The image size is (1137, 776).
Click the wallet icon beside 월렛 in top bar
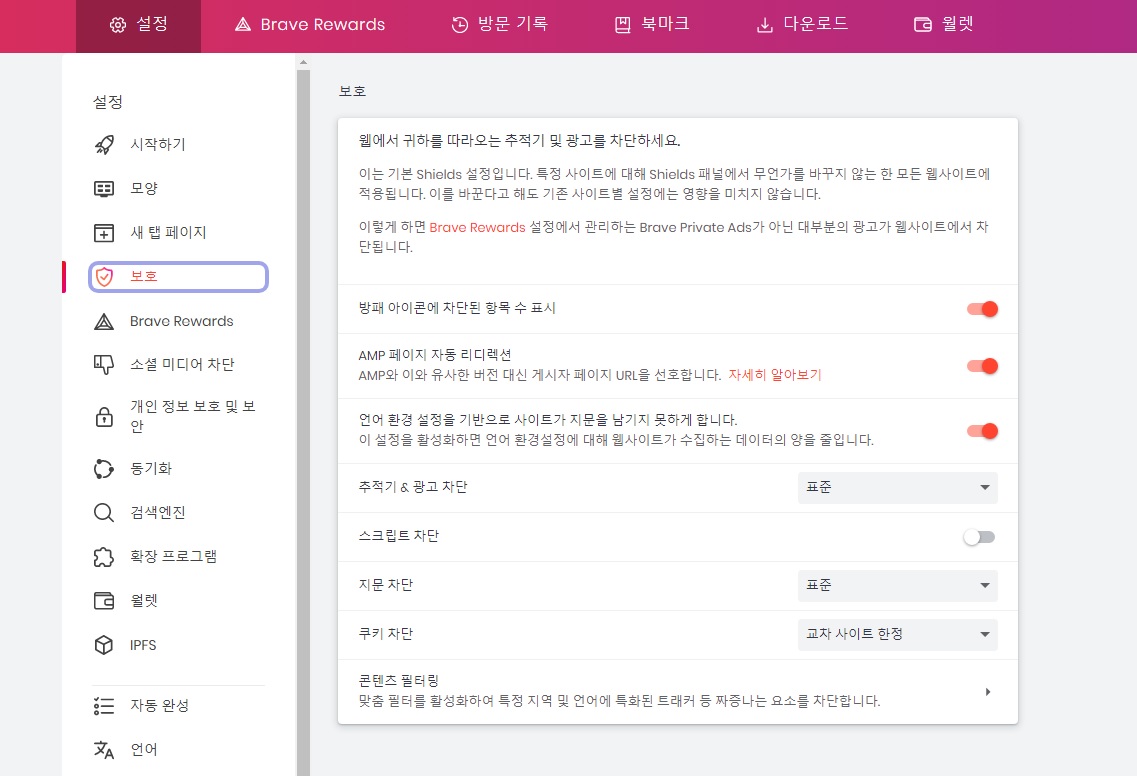pos(922,25)
